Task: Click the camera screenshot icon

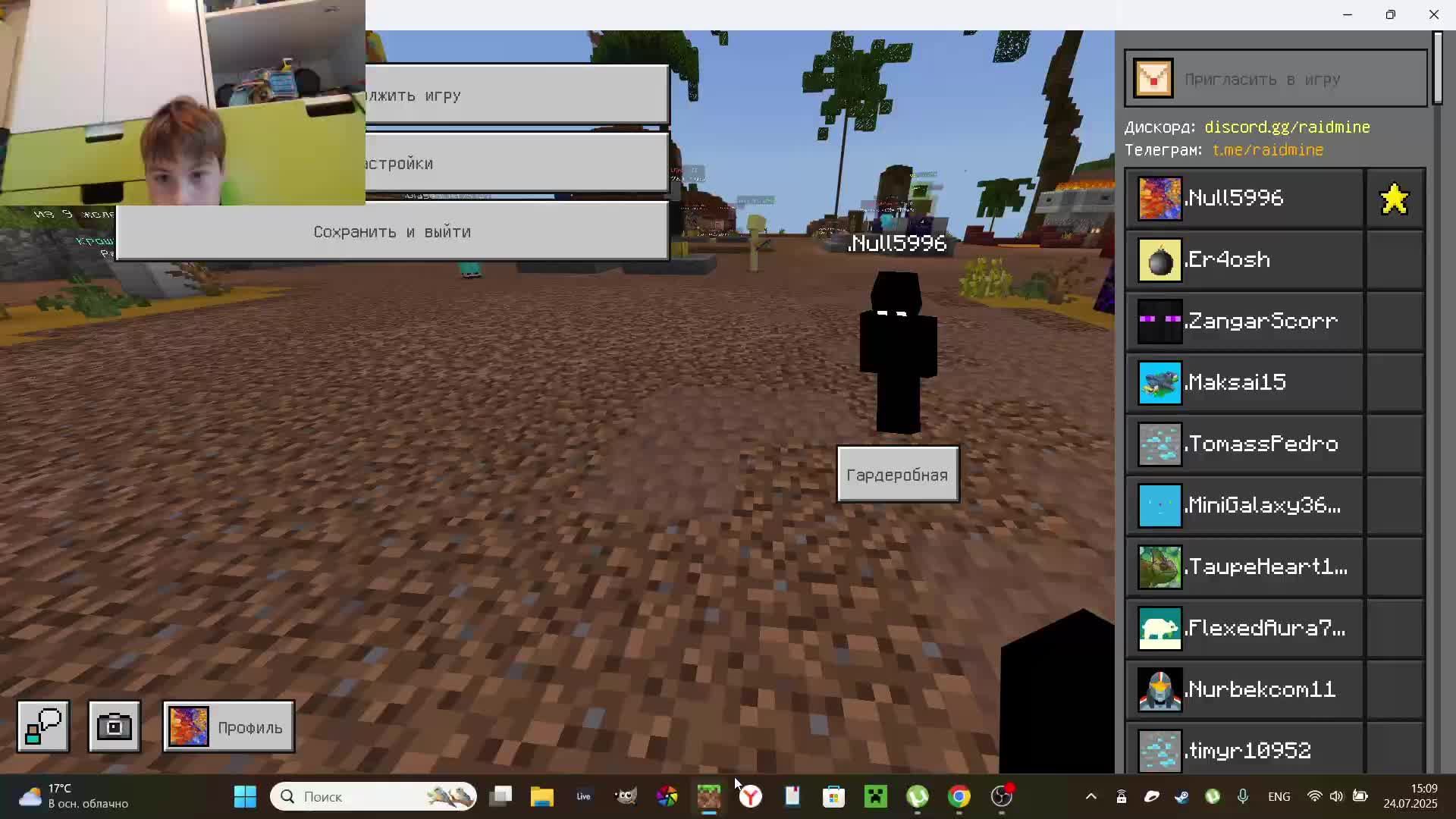Action: point(115,726)
